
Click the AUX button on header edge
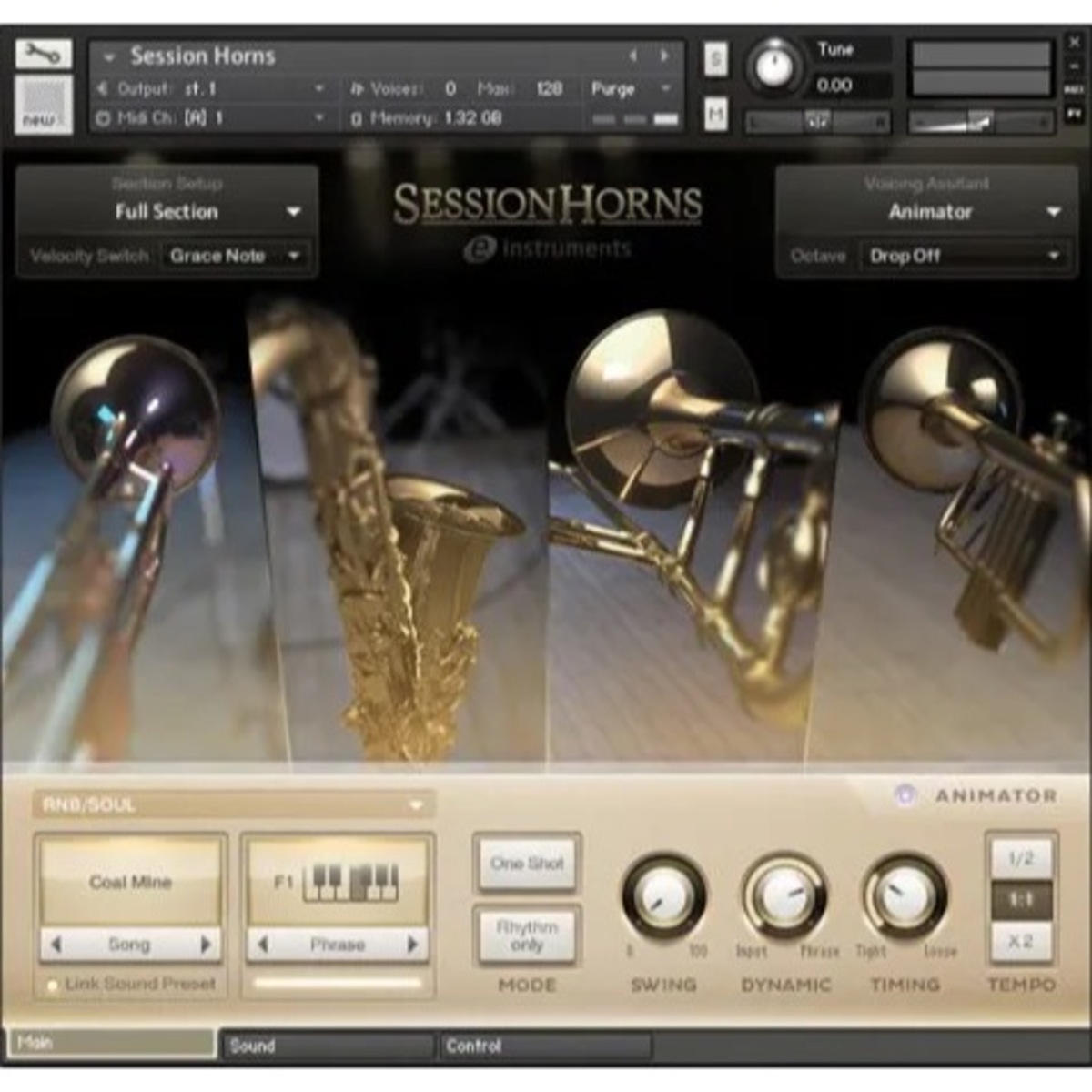click(x=1074, y=90)
